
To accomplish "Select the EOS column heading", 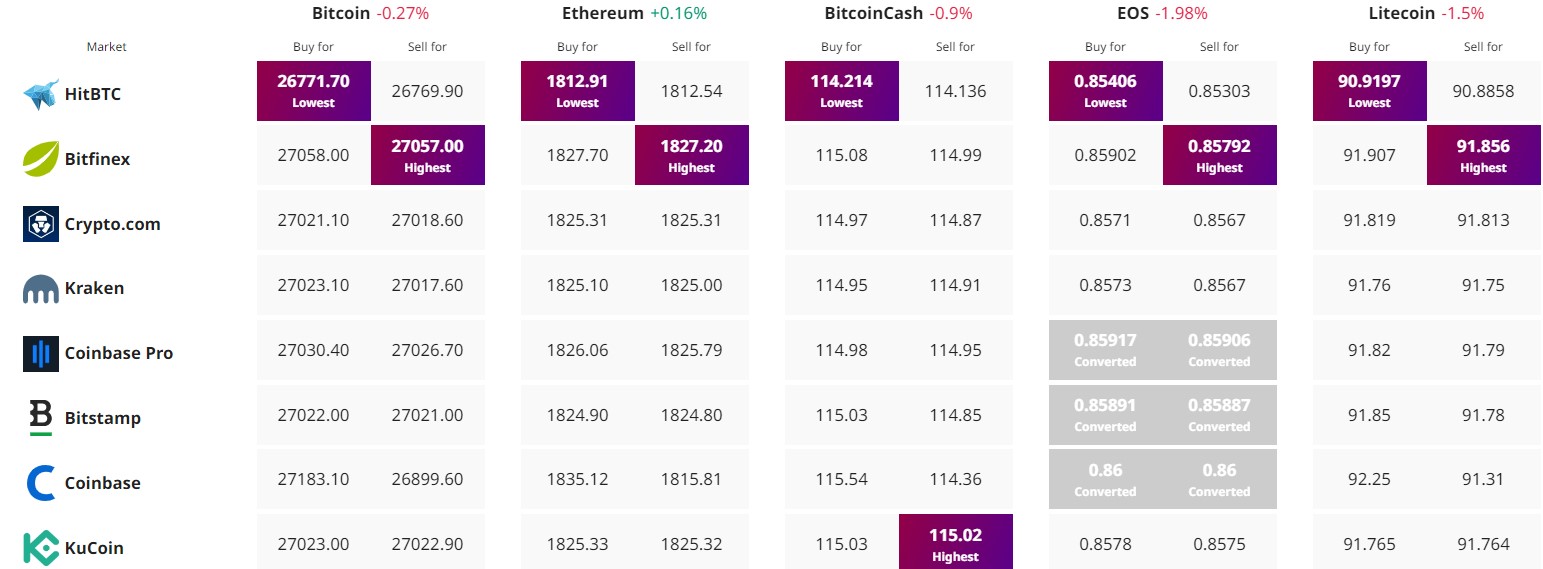I will click(1133, 14).
